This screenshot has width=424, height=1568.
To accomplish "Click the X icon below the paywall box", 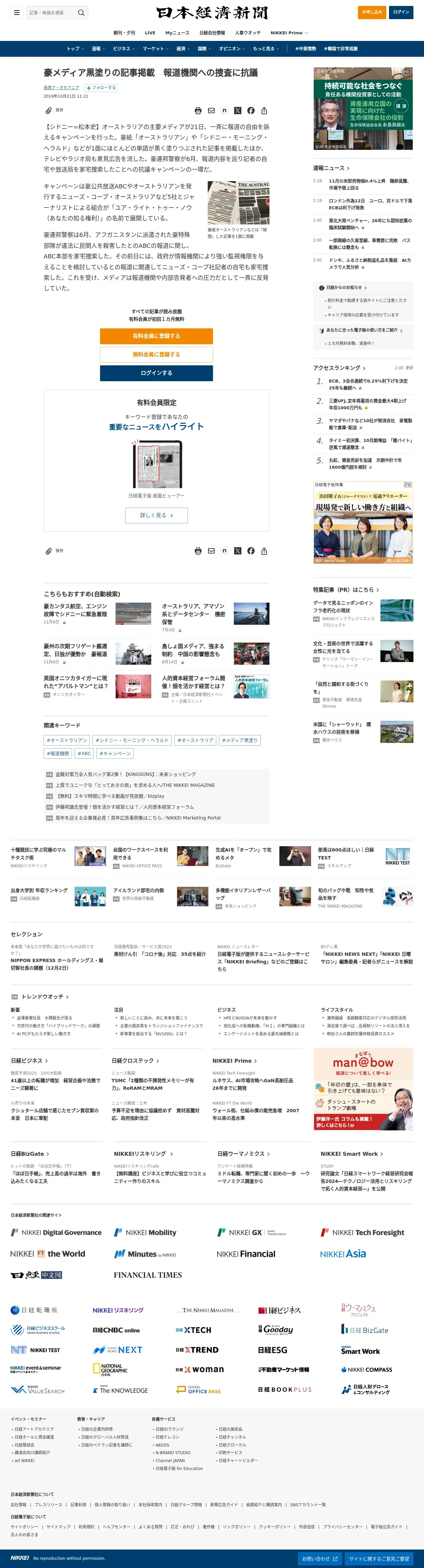I will [237, 551].
